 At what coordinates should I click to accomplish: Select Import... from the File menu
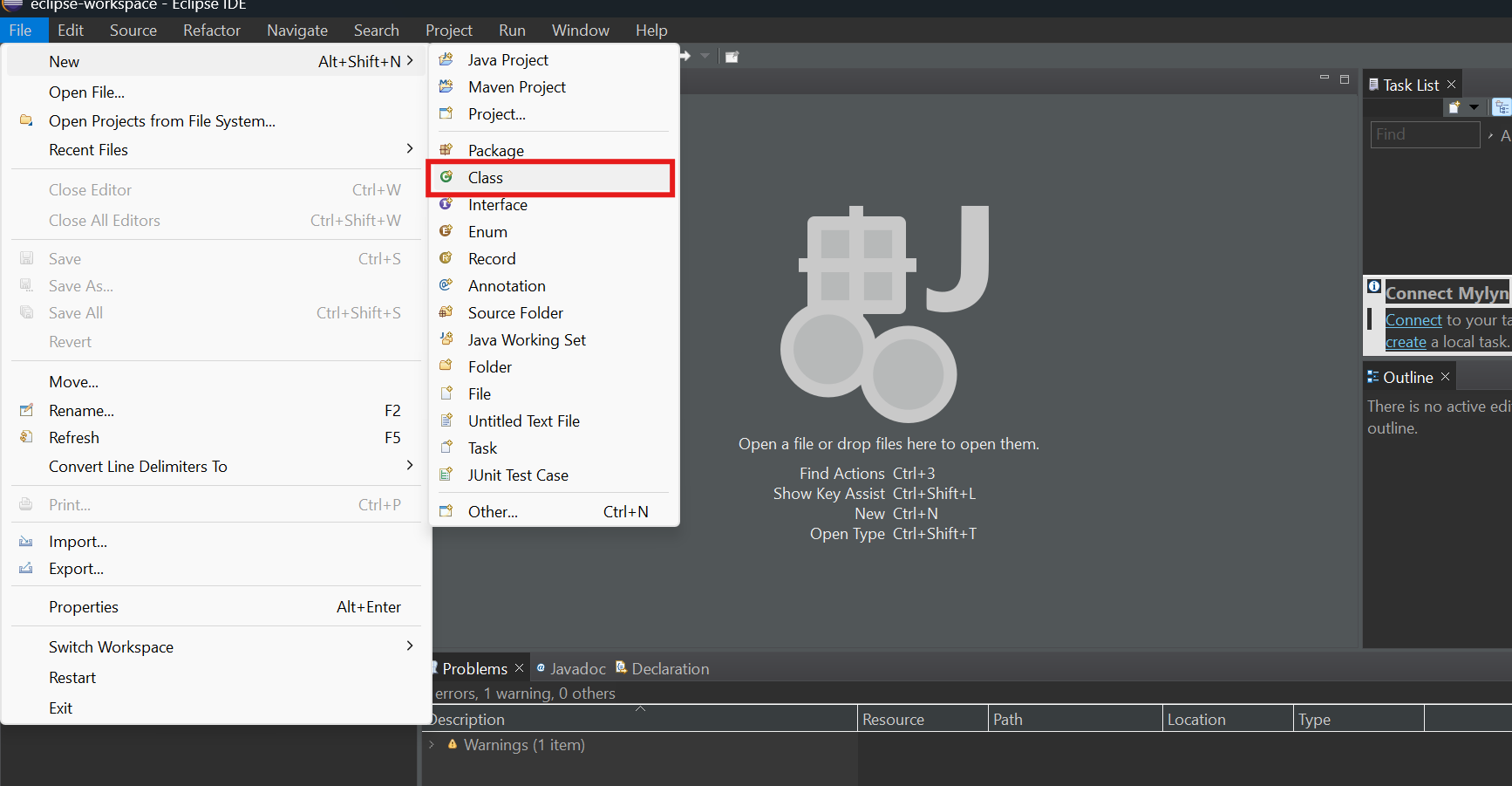coord(216,542)
